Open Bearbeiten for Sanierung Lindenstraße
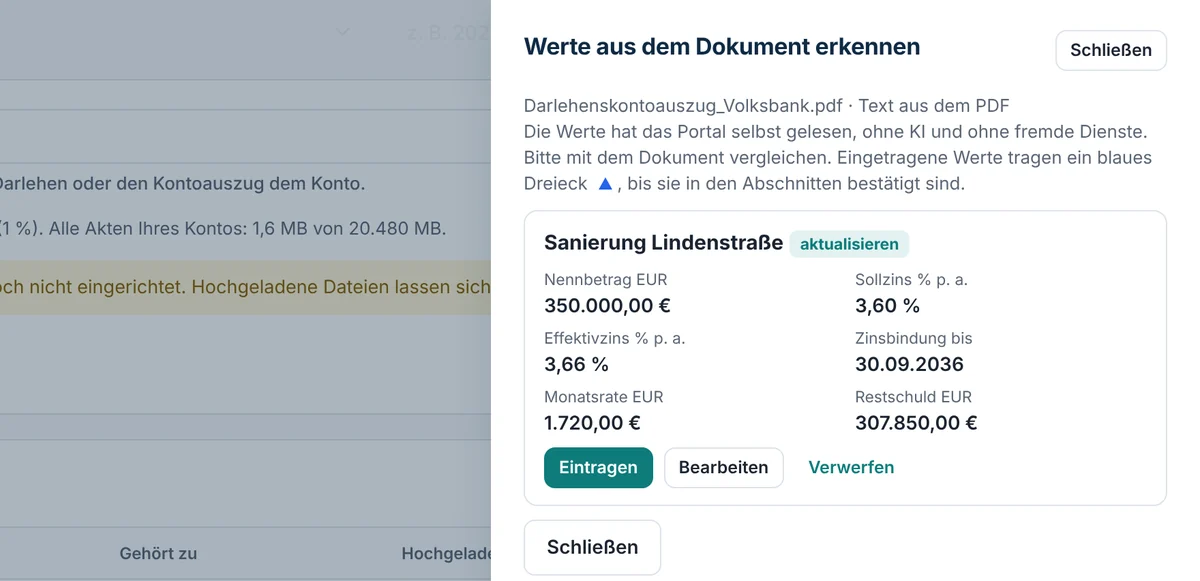Screen dimensions: 1200x581 (723, 467)
